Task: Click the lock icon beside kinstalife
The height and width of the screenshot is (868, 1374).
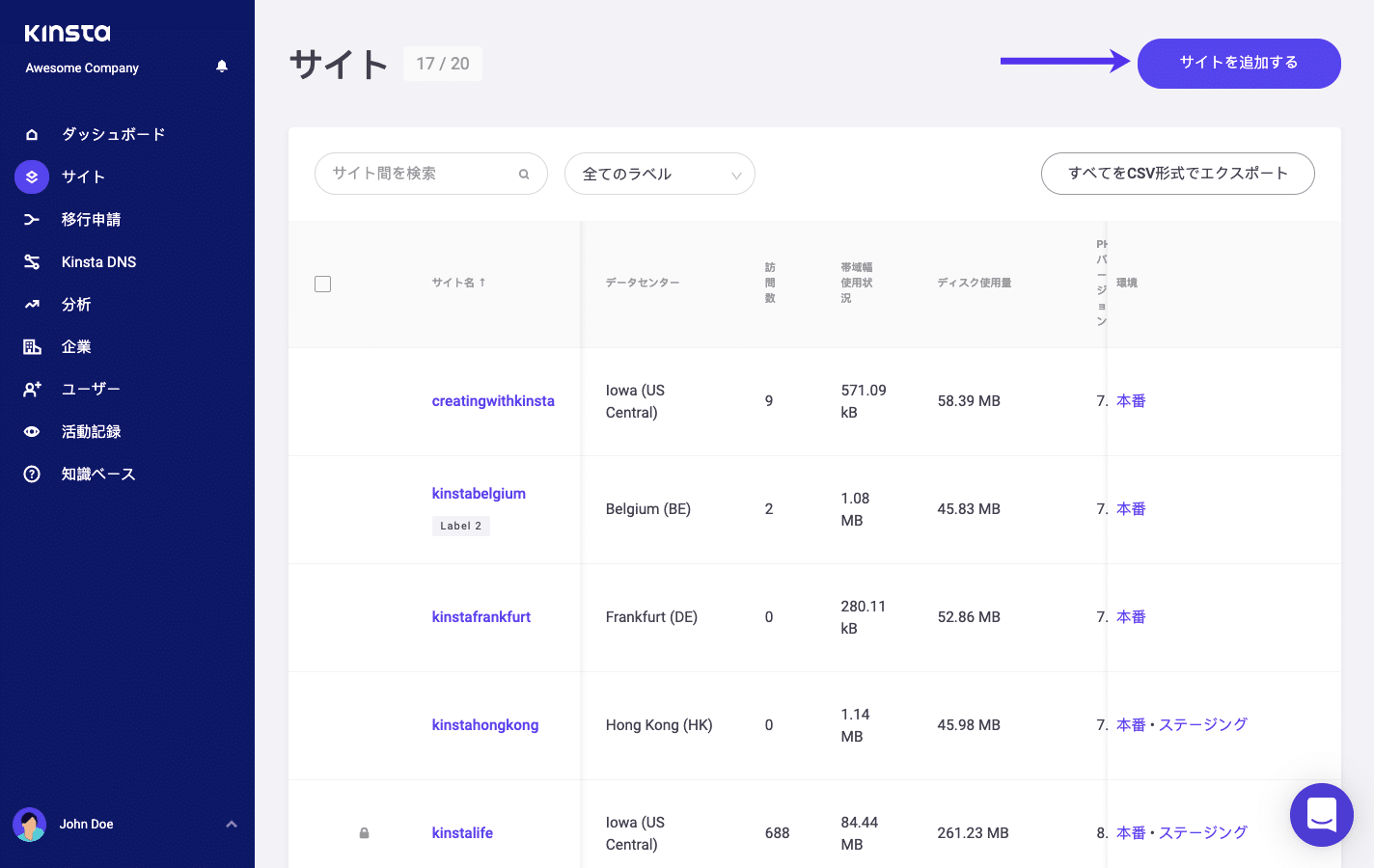Action: (x=364, y=832)
